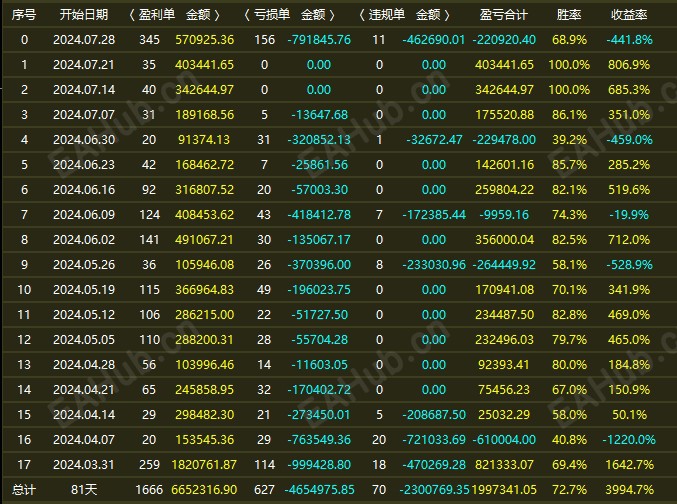Select date cell 2024.04.14
Screen dimensions: 677x504
pyautogui.click(x=84, y=415)
